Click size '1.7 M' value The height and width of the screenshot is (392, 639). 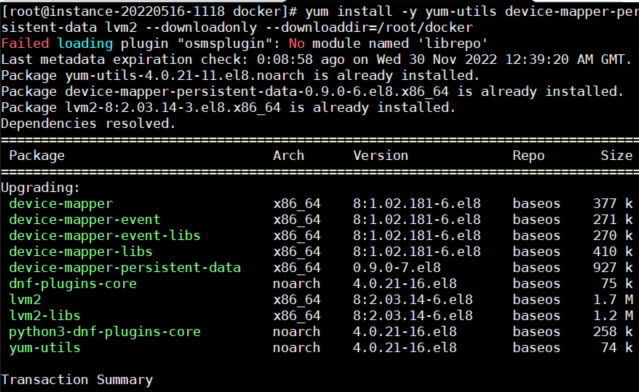tap(613, 300)
